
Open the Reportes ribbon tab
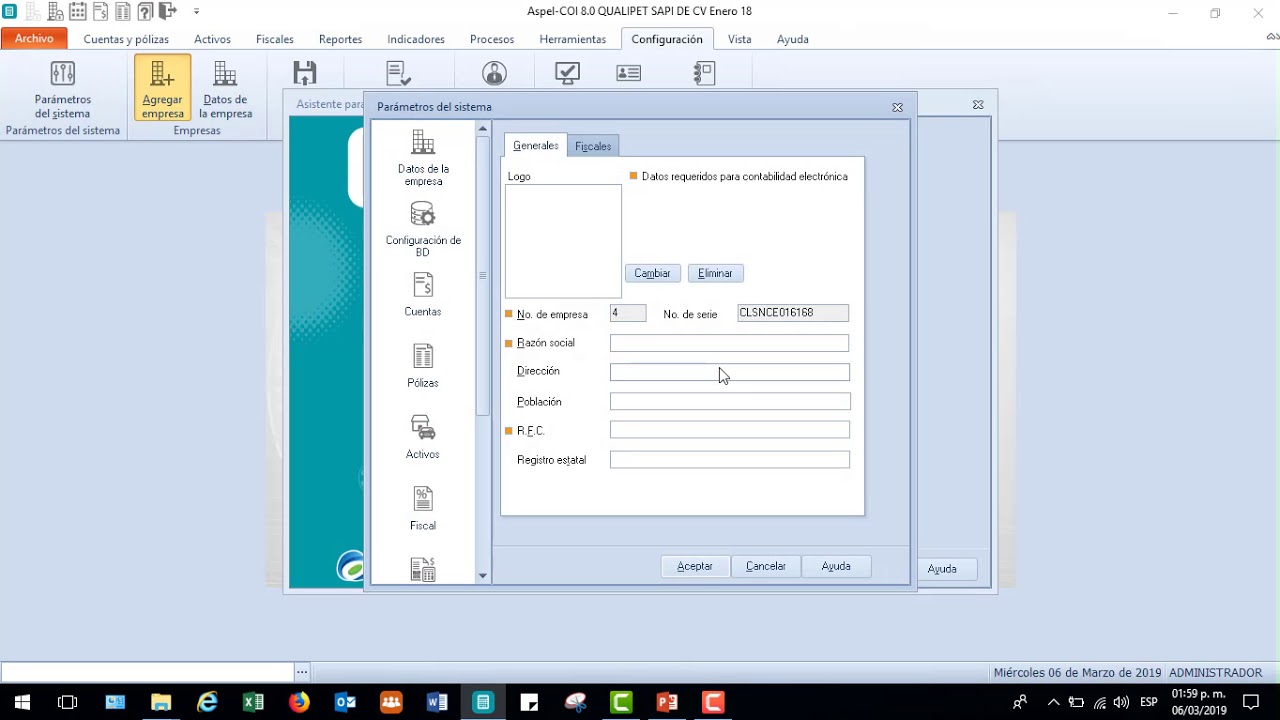pyautogui.click(x=340, y=39)
